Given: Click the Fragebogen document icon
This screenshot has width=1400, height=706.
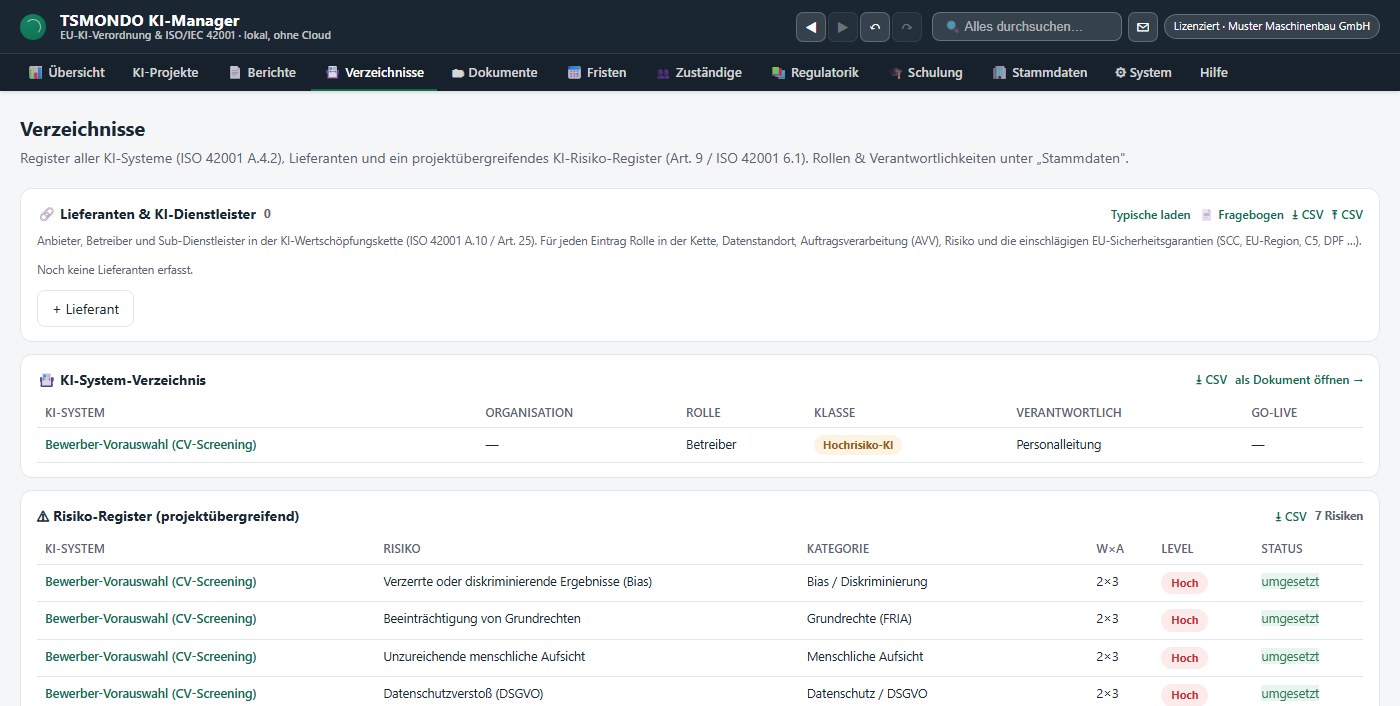Looking at the screenshot, I should coord(1207,215).
